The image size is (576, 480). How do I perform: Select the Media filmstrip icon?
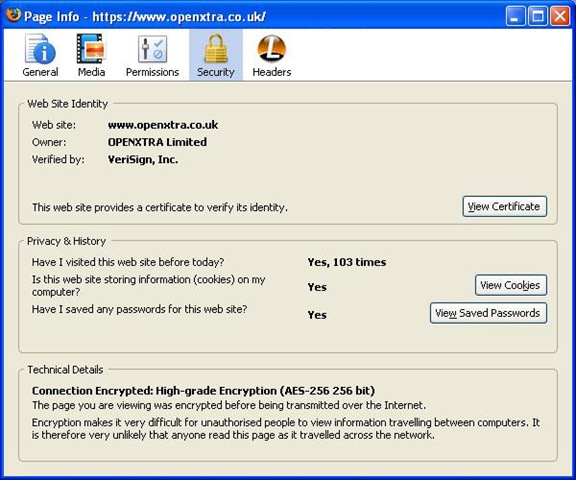tap(91, 48)
